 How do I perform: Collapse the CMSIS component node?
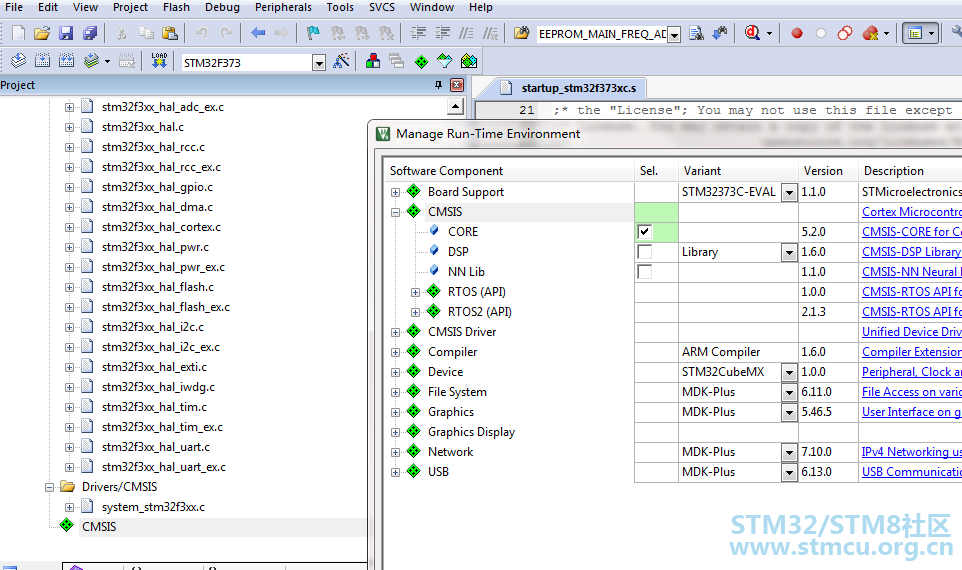[x=395, y=212]
